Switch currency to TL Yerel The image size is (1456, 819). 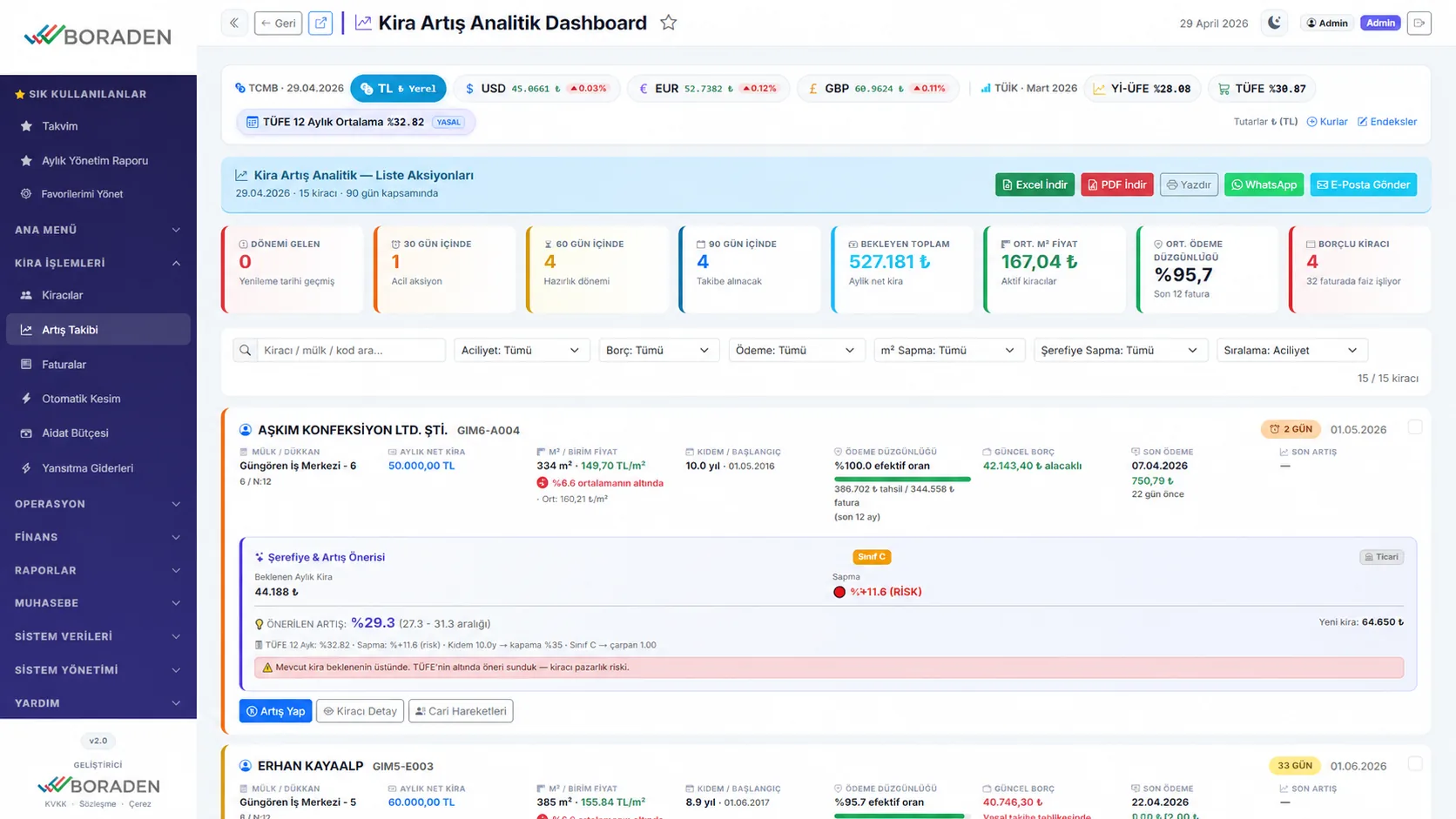(398, 89)
